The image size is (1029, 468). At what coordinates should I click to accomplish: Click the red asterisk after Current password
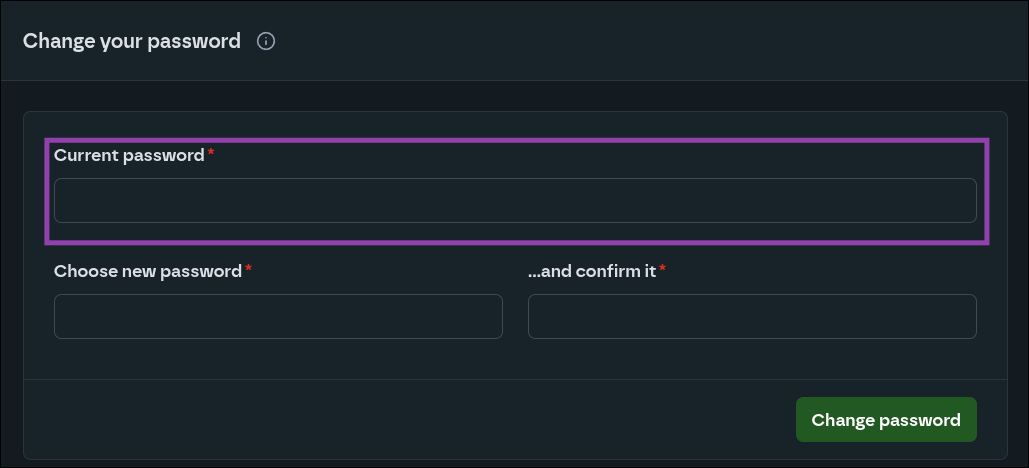point(212,154)
